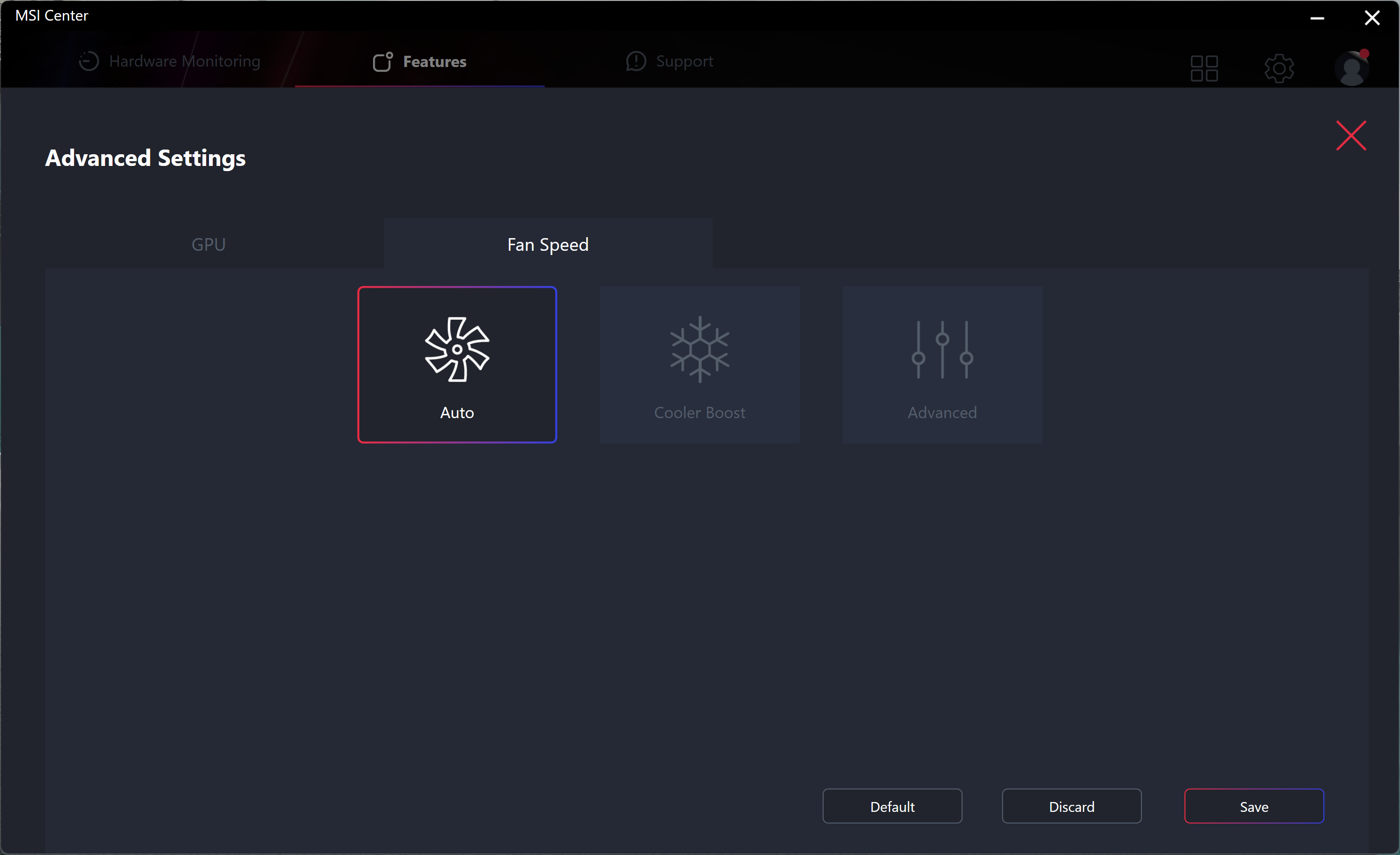
Task: Open the Features tab
Action: pyautogui.click(x=419, y=61)
